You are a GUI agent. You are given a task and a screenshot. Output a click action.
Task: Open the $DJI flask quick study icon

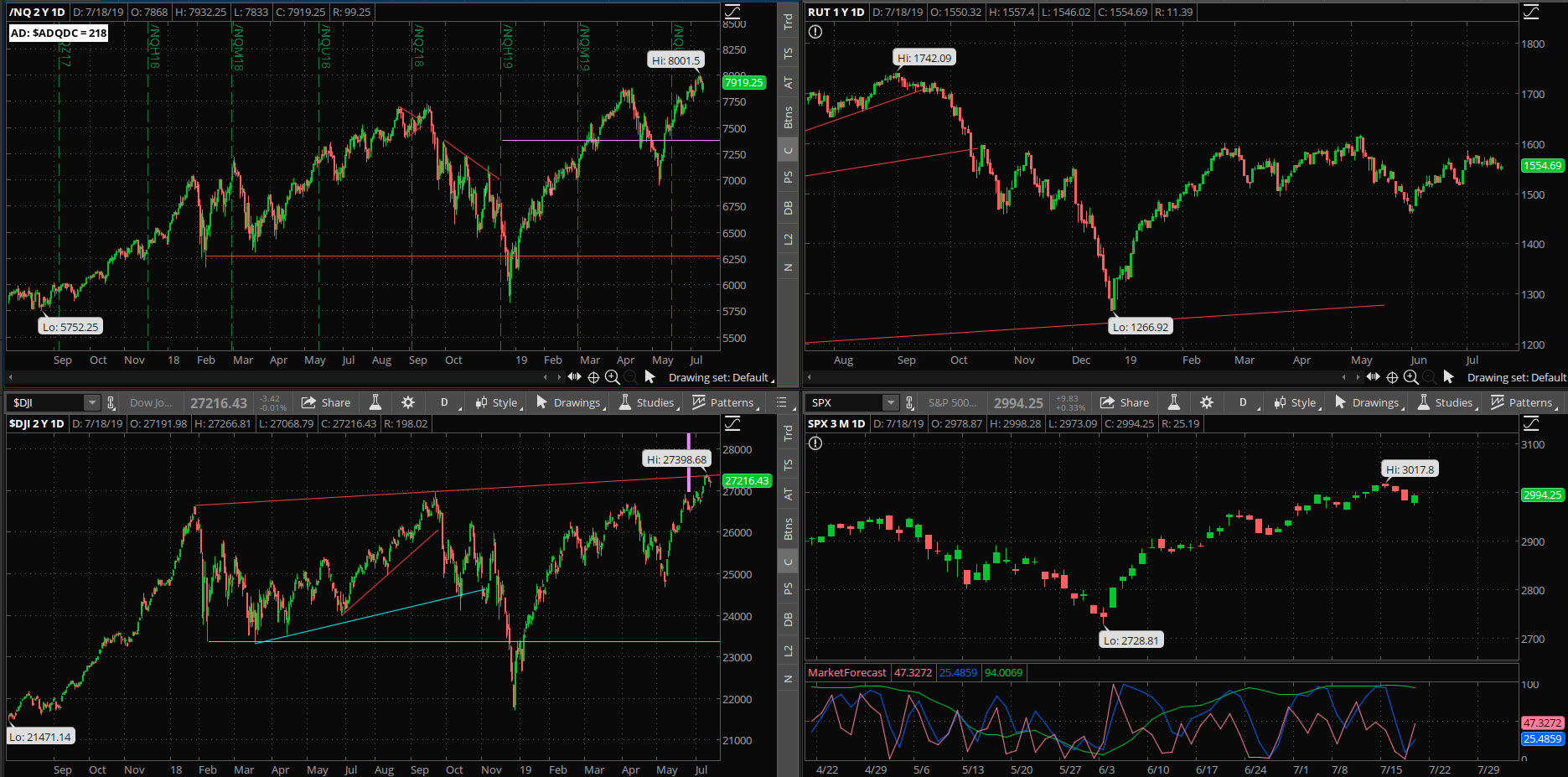click(x=375, y=402)
